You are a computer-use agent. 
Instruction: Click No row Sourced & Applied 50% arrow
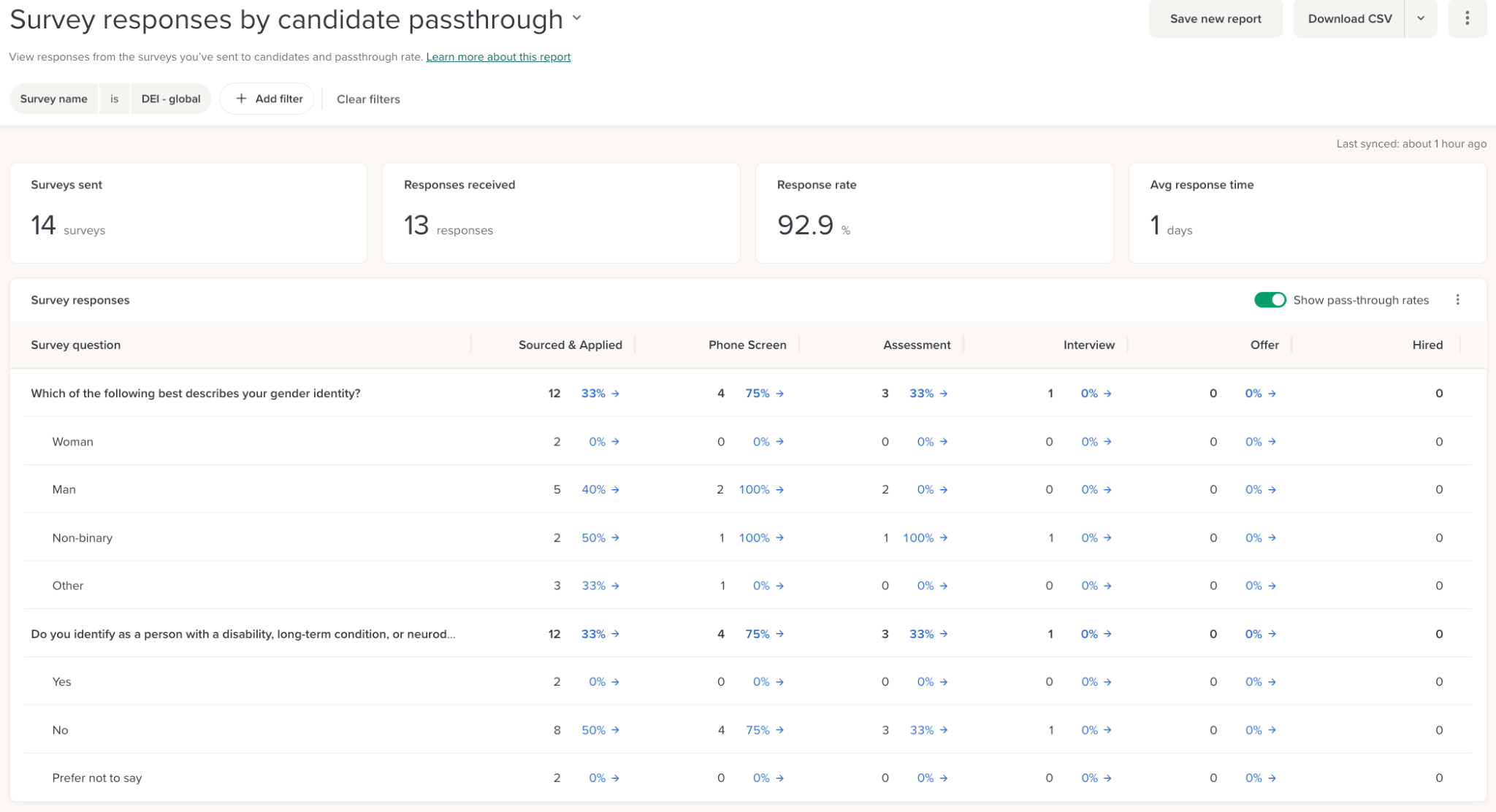coord(615,730)
